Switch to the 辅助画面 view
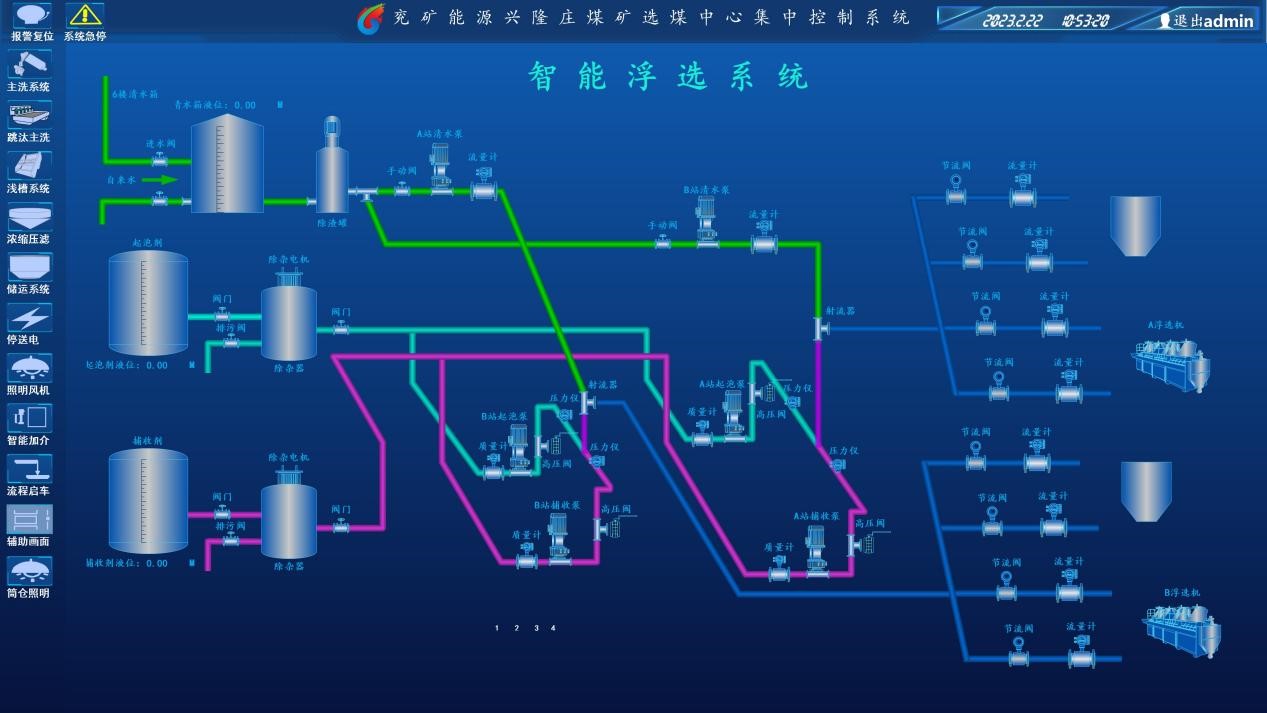The image size is (1267, 713). pyautogui.click(x=29, y=519)
